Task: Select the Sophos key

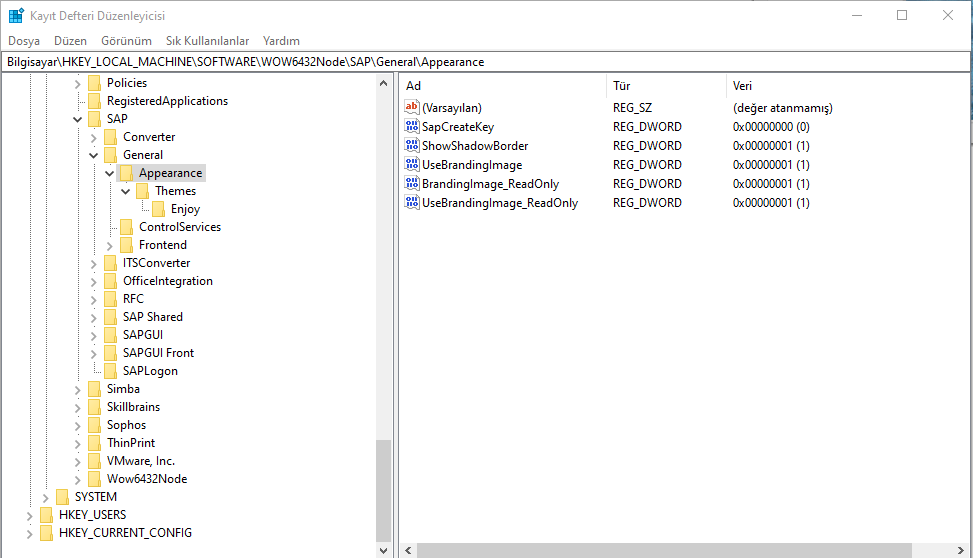Action: 127,425
